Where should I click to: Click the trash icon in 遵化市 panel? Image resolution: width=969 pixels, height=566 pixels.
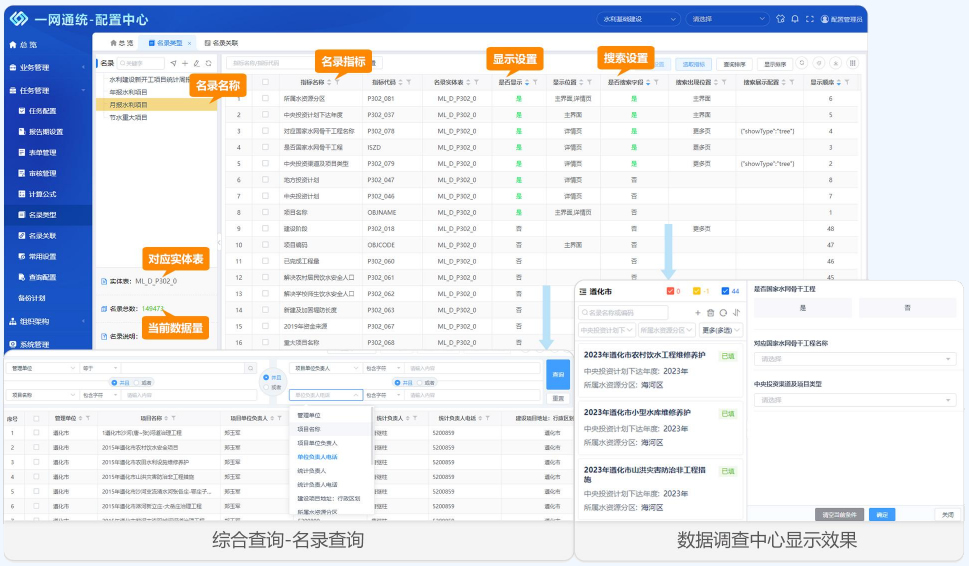(x=710, y=313)
